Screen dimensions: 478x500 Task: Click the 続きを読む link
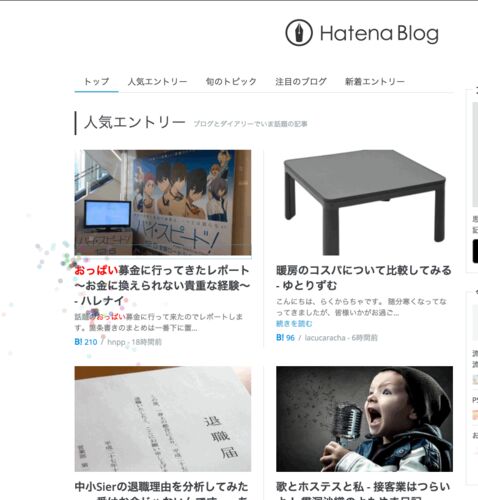294,324
